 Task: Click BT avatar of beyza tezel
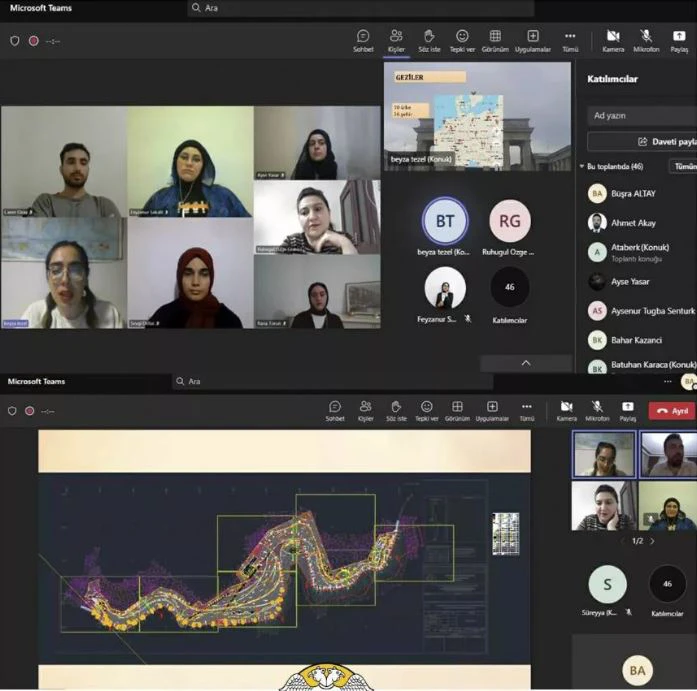point(445,221)
